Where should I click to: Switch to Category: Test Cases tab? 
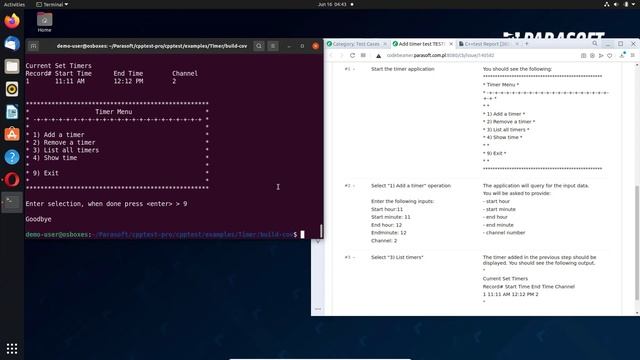click(x=356, y=44)
